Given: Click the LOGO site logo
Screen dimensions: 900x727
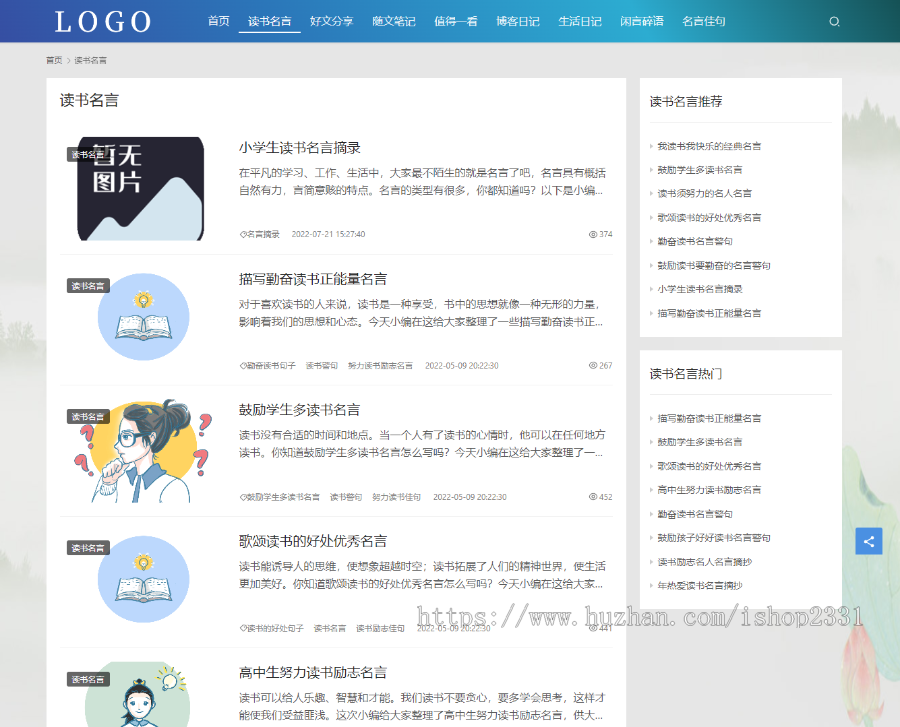Looking at the screenshot, I should pos(103,22).
